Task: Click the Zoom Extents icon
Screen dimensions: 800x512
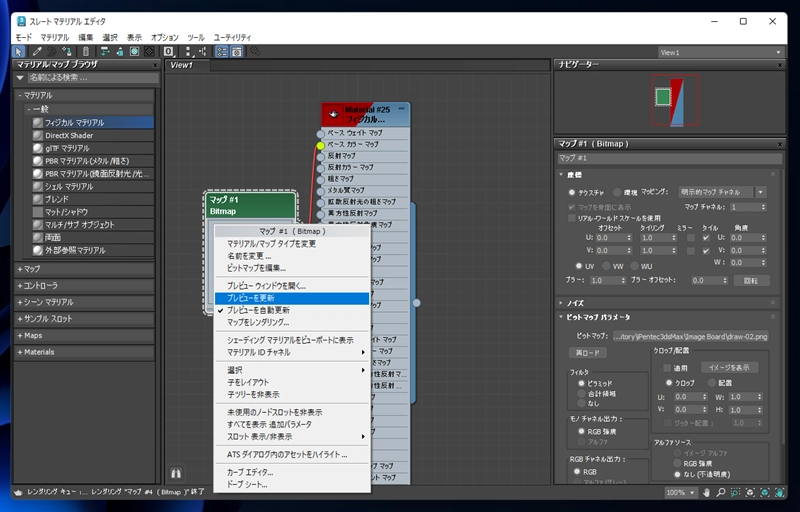Action: (750, 493)
